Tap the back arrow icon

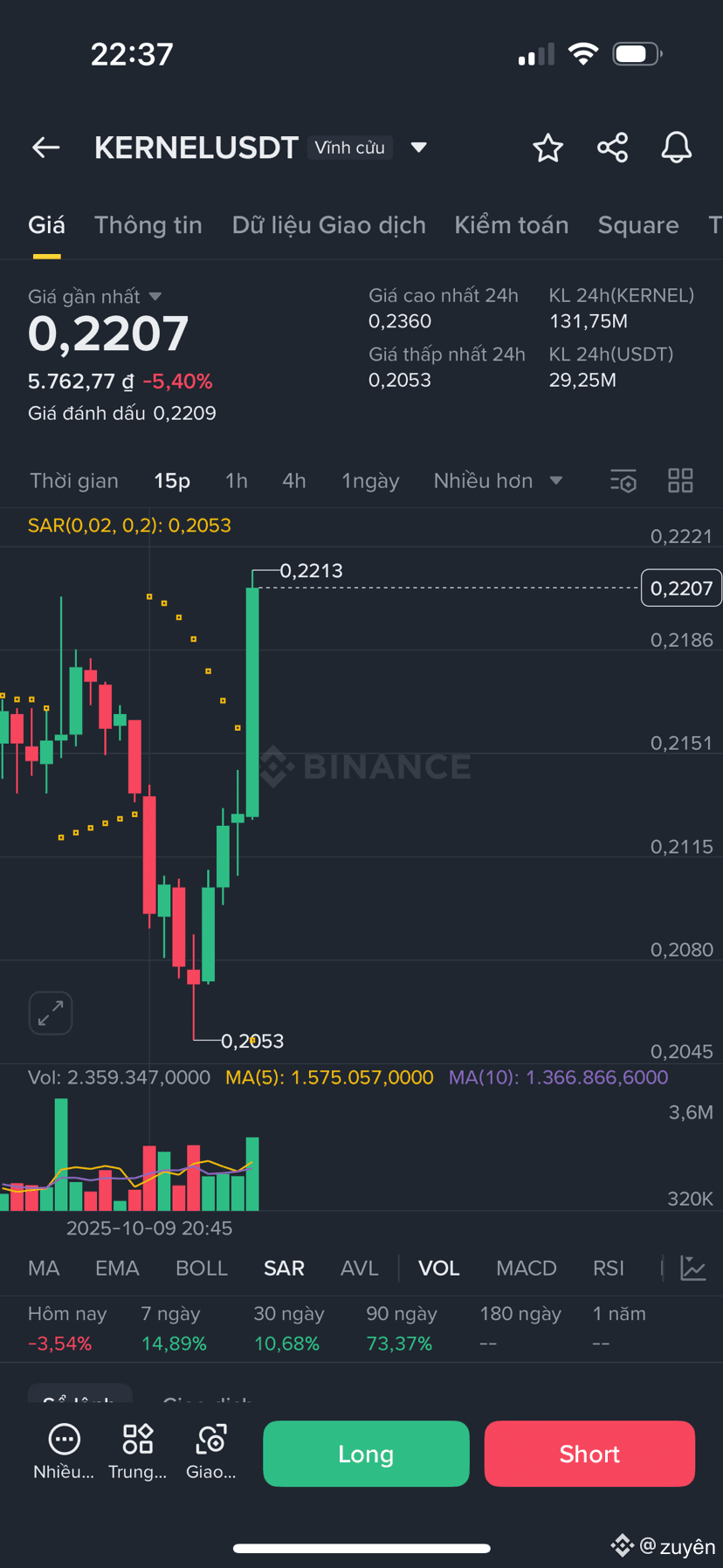pos(46,148)
